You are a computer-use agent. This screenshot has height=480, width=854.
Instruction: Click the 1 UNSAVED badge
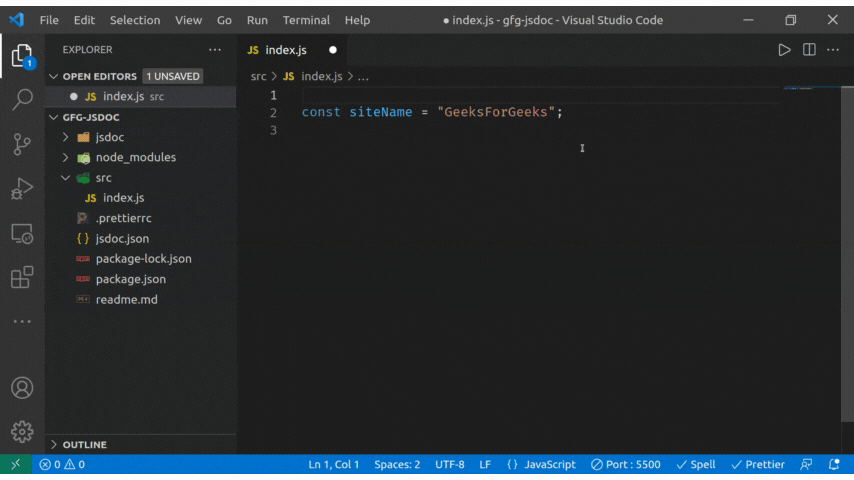point(173,76)
